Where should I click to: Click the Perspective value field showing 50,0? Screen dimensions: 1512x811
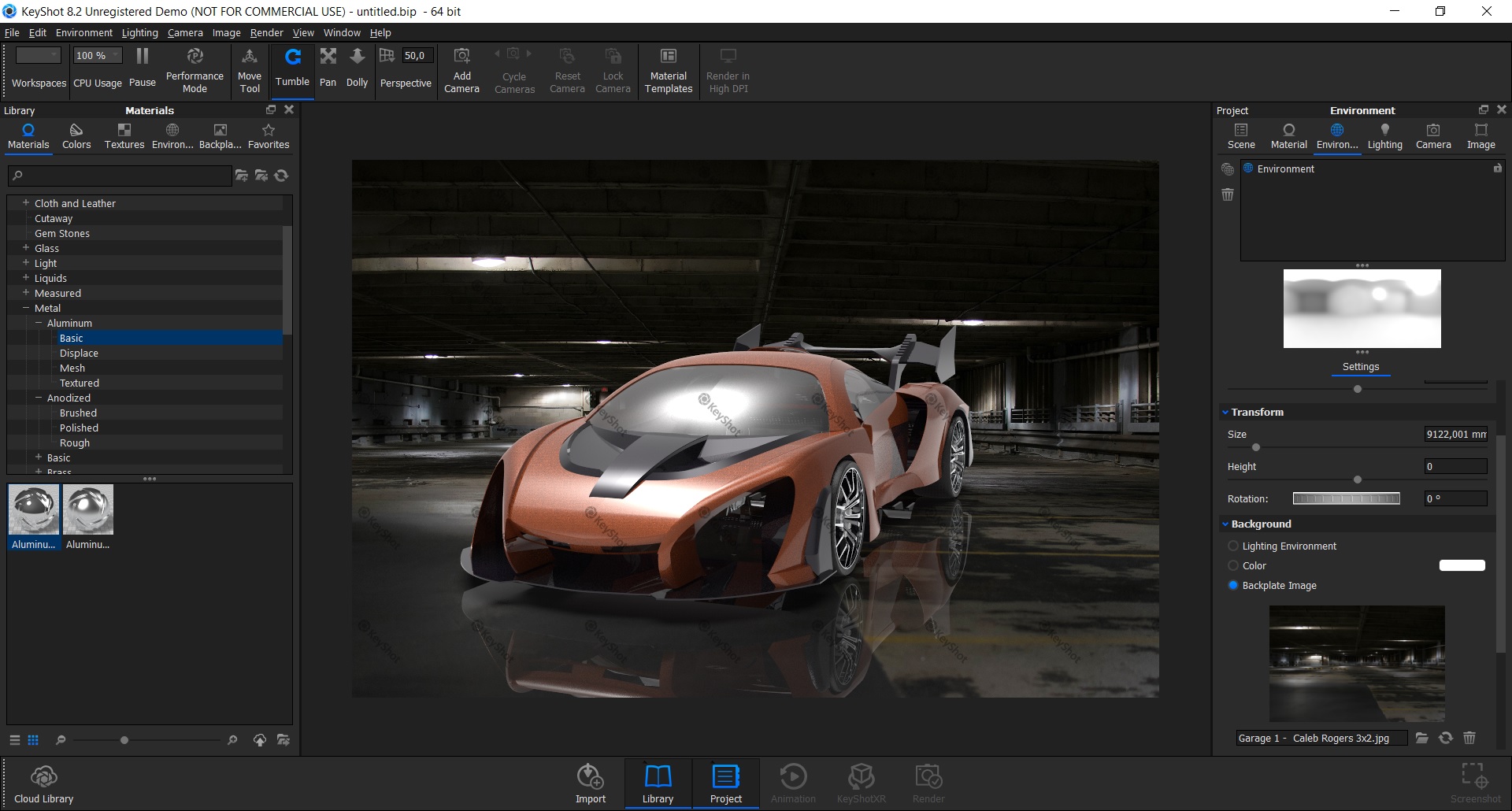[417, 55]
